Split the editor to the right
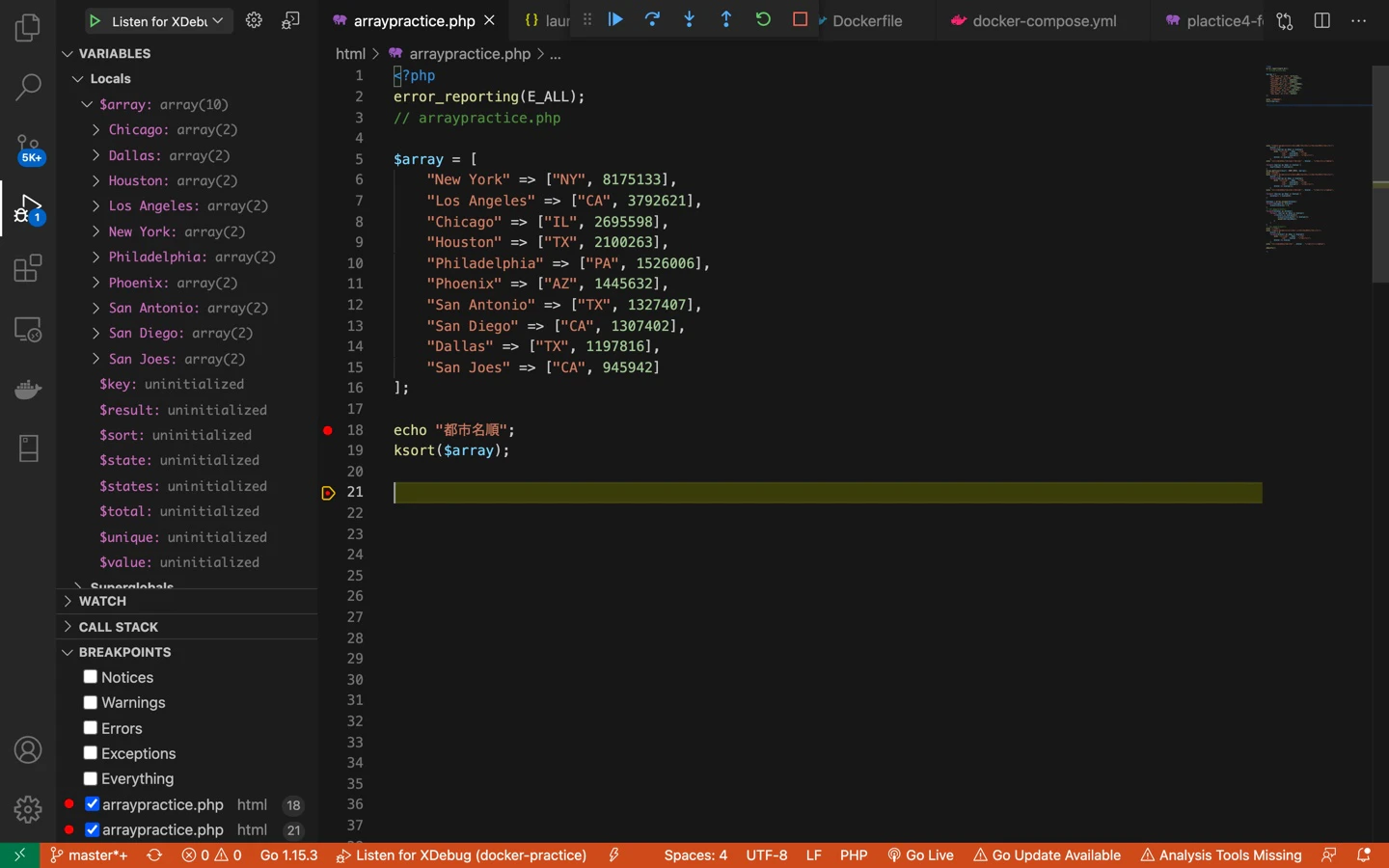This screenshot has width=1389, height=868. click(x=1322, y=20)
